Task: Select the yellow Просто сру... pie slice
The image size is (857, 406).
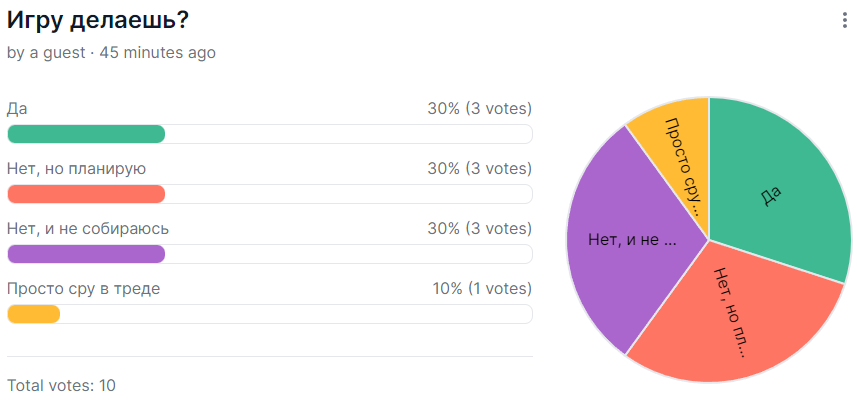Action: coord(680,158)
